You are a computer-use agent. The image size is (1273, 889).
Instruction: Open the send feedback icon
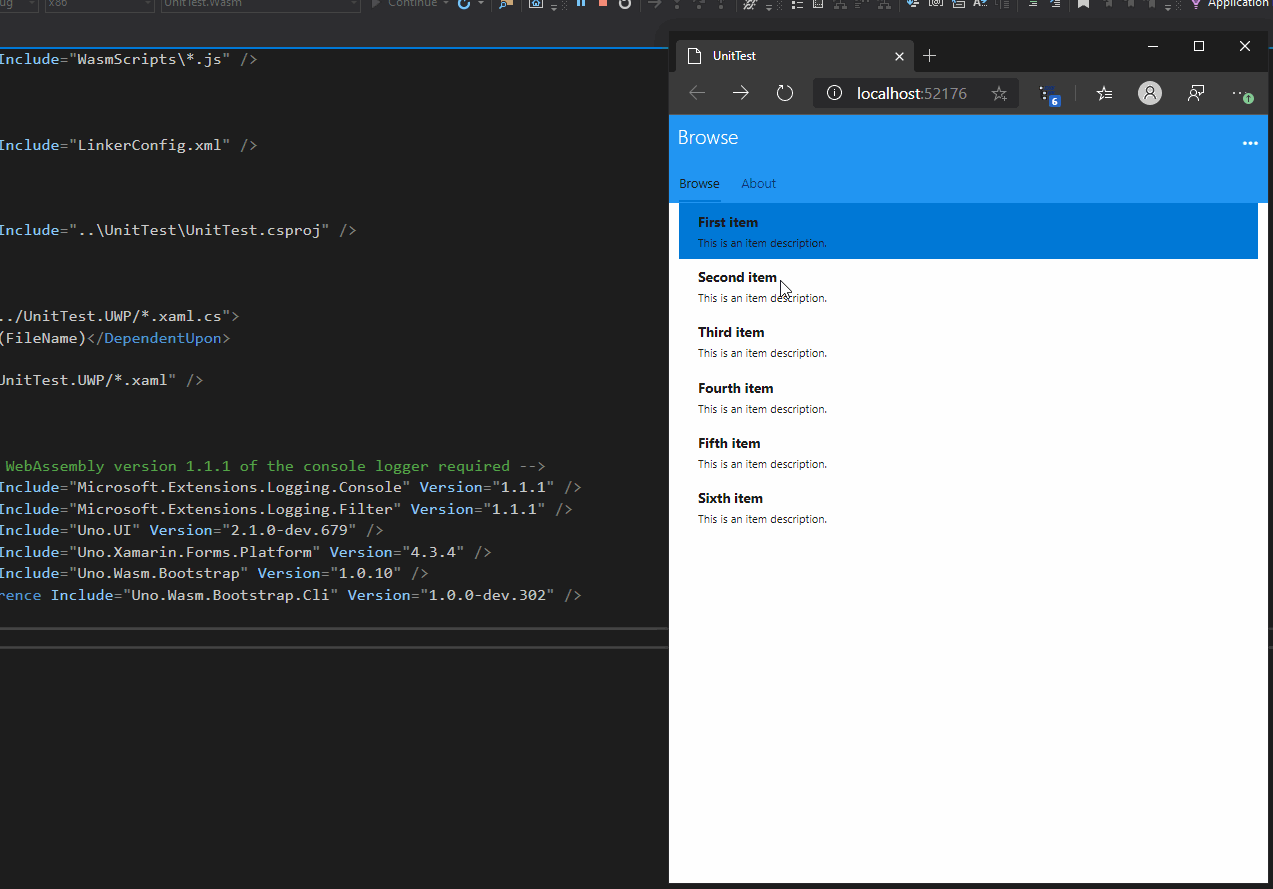[1196, 93]
